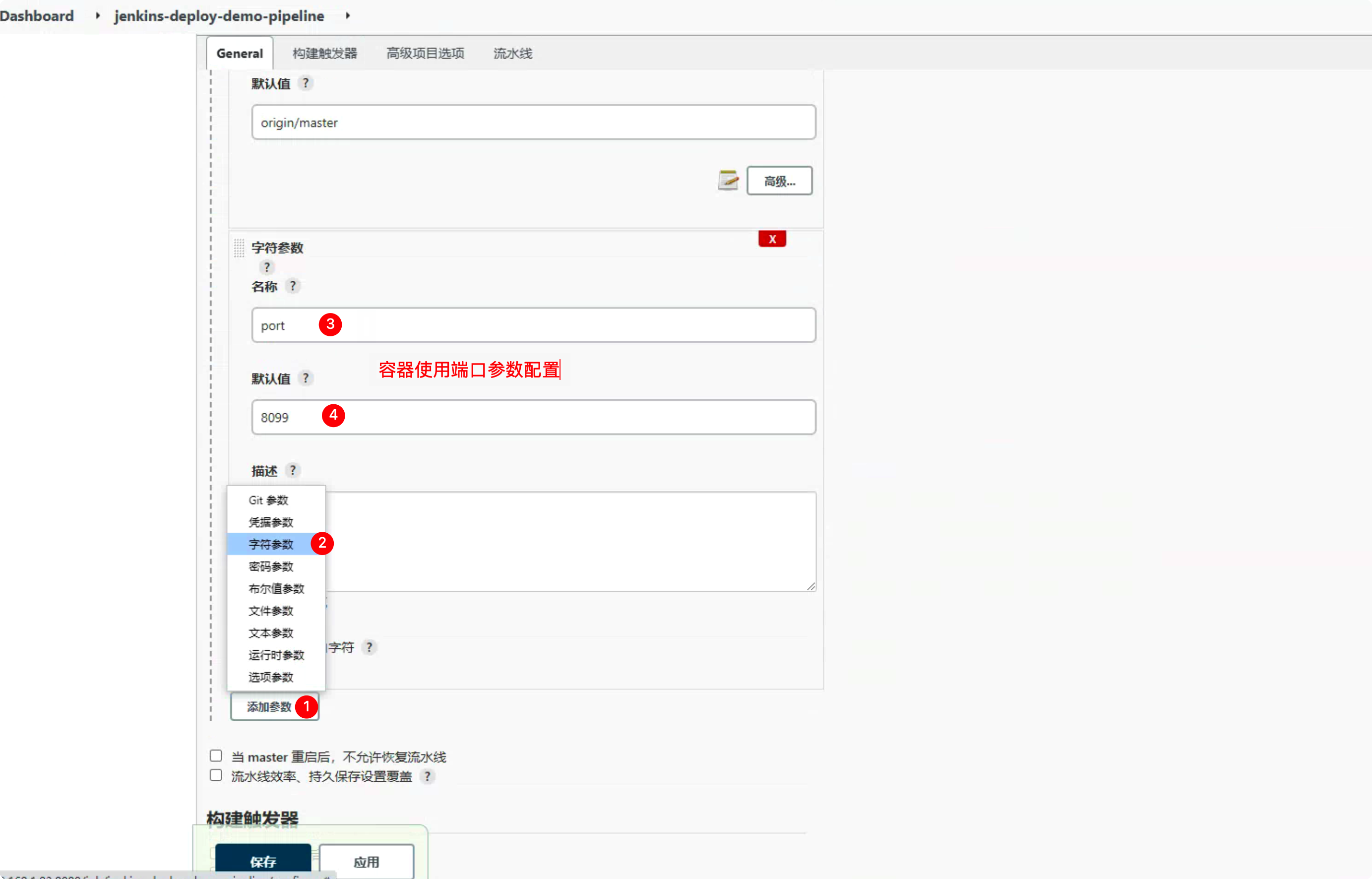Expand the Dashboard breadcrumb arrow
The height and width of the screenshot is (879, 1372).
coord(98,16)
